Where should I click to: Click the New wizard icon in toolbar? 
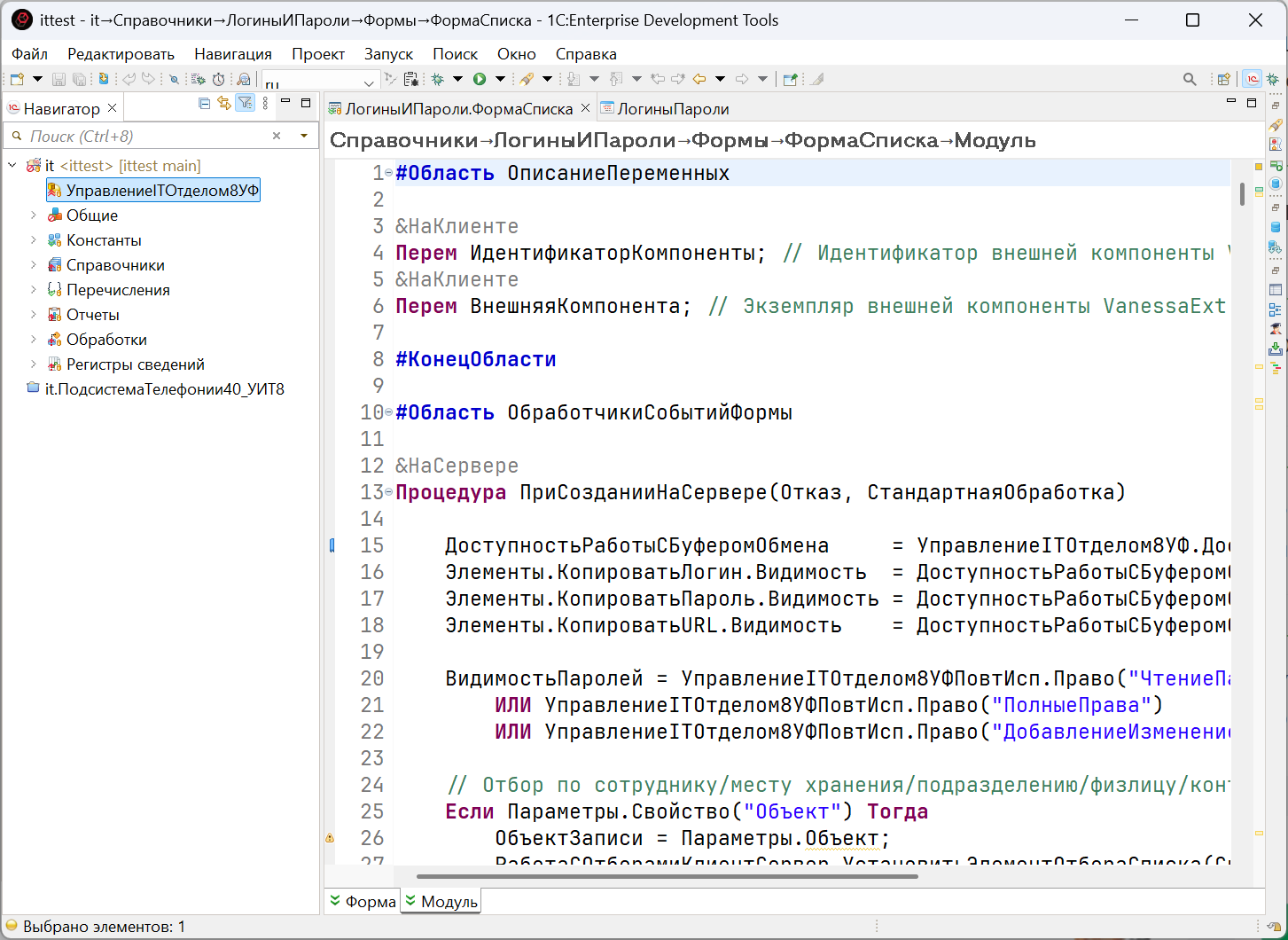click(17, 79)
